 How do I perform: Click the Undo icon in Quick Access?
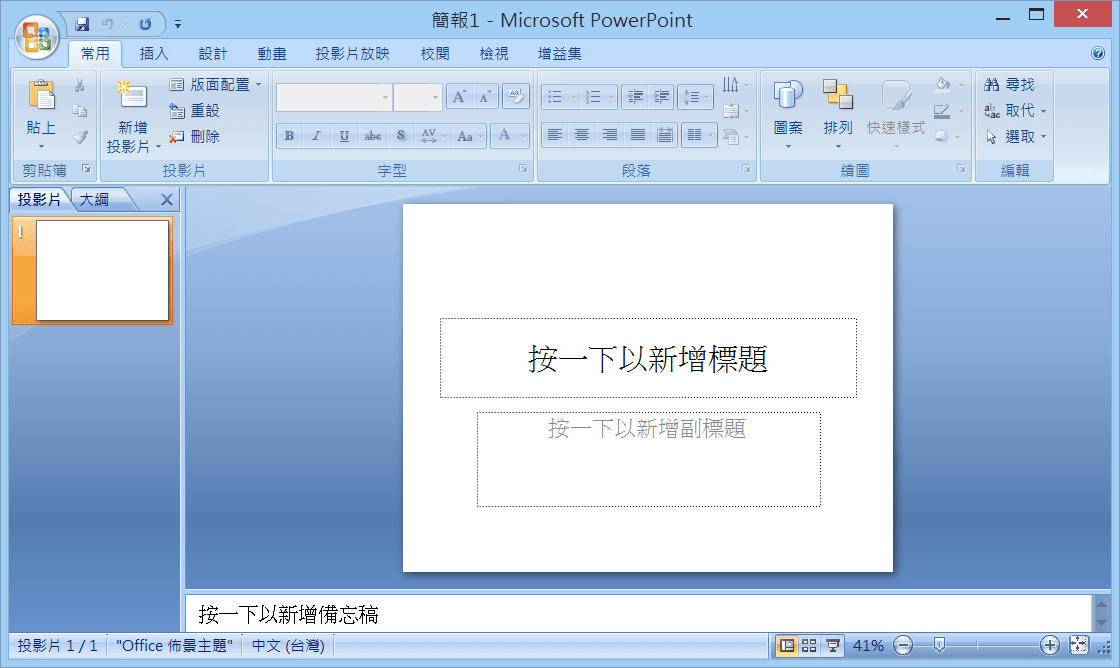(x=108, y=24)
